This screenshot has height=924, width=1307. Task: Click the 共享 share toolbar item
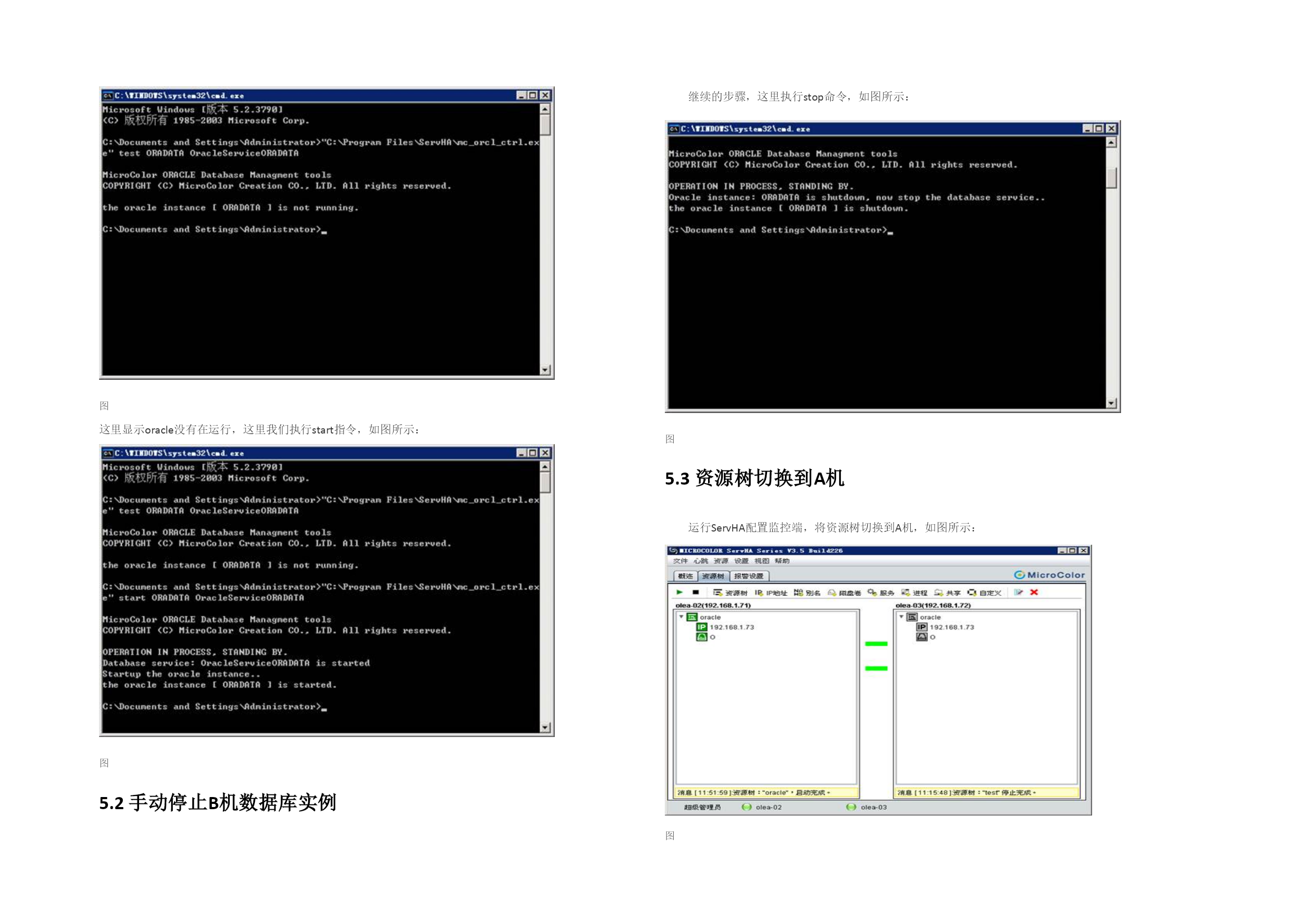pos(947,593)
